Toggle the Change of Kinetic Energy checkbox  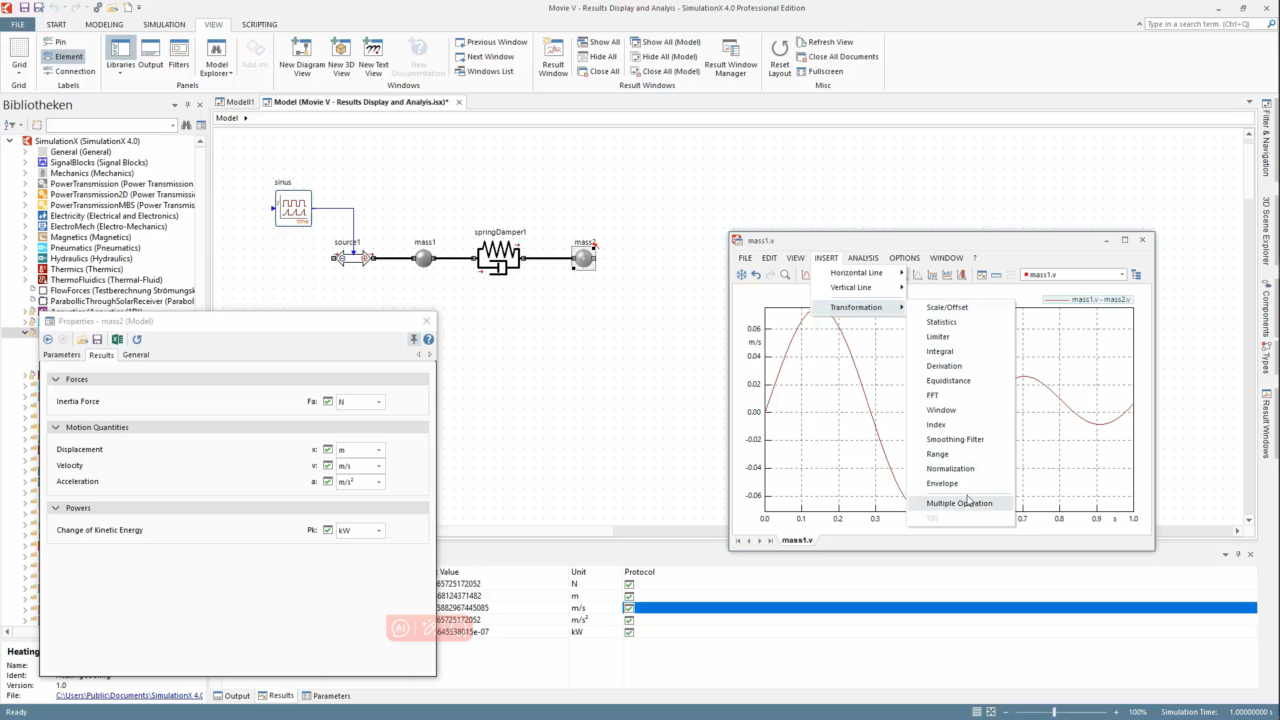327,531
